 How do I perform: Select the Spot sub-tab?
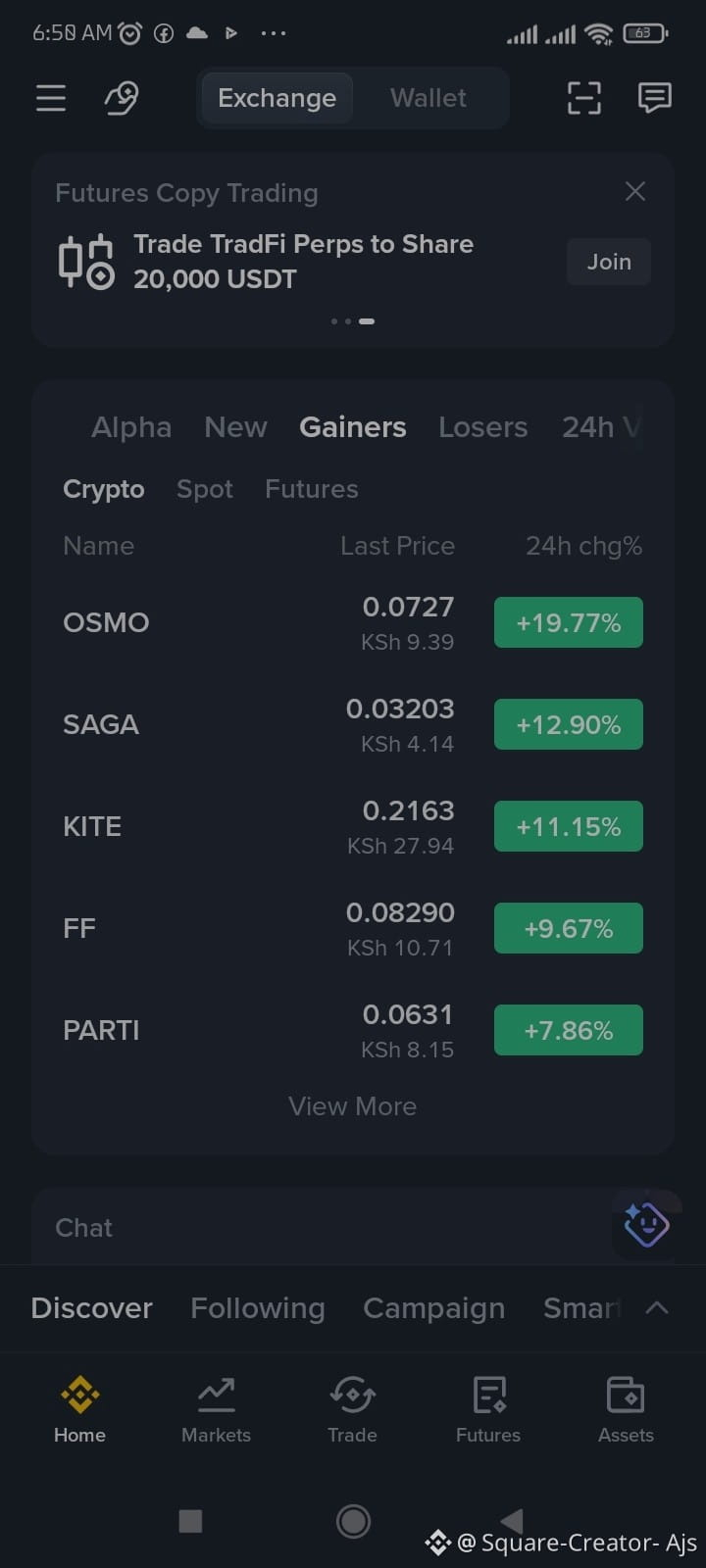tap(205, 489)
